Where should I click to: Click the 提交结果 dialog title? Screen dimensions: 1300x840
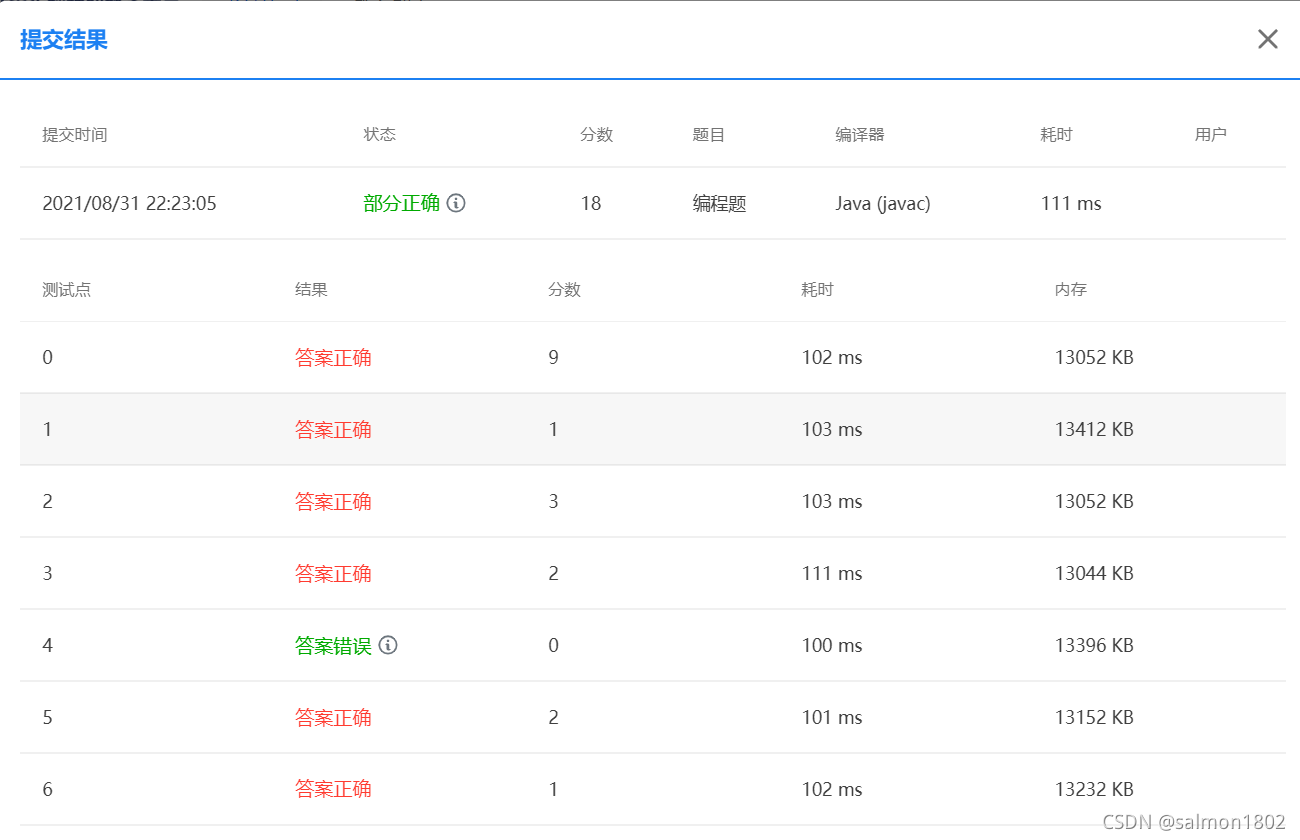[64, 40]
